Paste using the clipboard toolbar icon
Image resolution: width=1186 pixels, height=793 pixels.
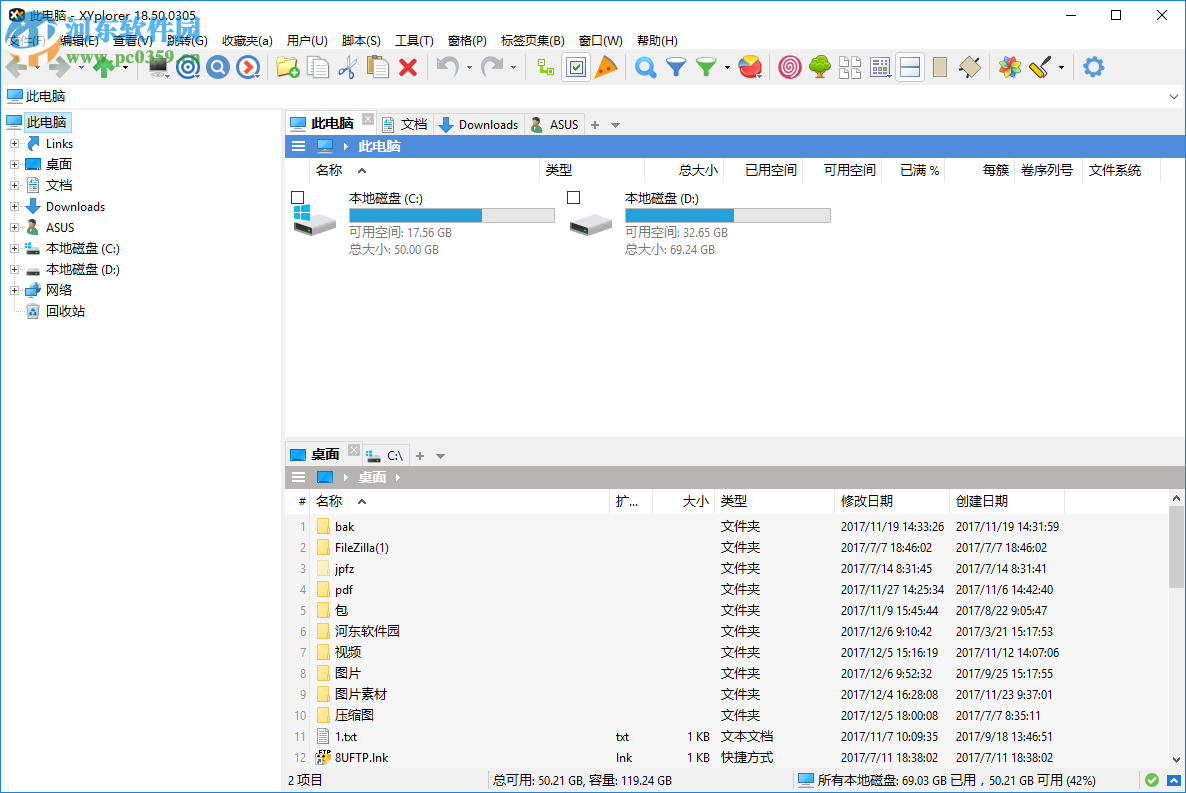[377, 67]
